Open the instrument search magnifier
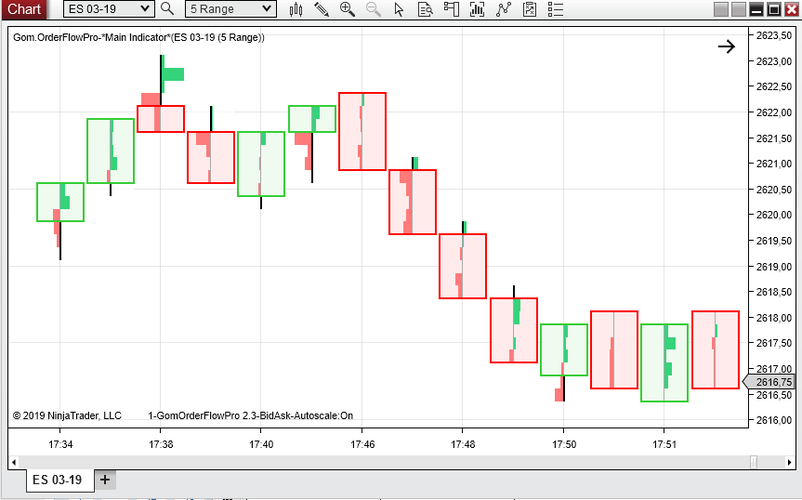Image resolution: width=802 pixels, height=500 pixels. (x=167, y=9)
